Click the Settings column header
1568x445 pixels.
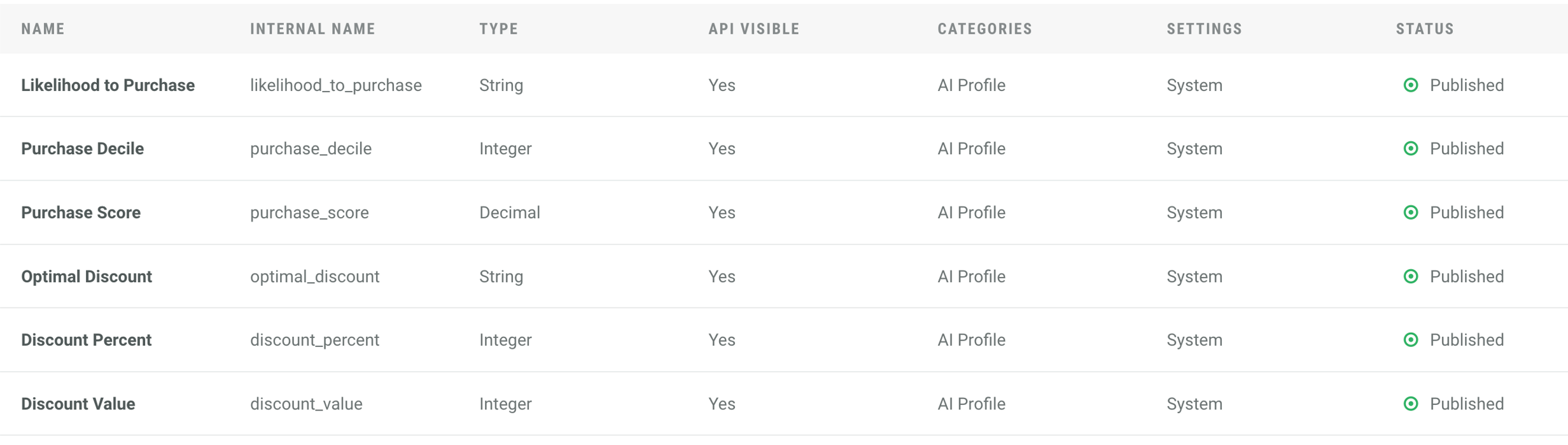pyautogui.click(x=1204, y=29)
